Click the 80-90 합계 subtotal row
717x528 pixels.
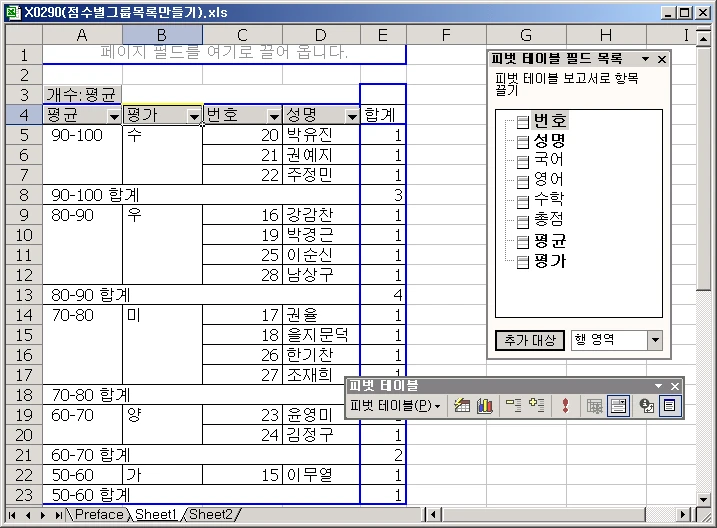click(201, 295)
